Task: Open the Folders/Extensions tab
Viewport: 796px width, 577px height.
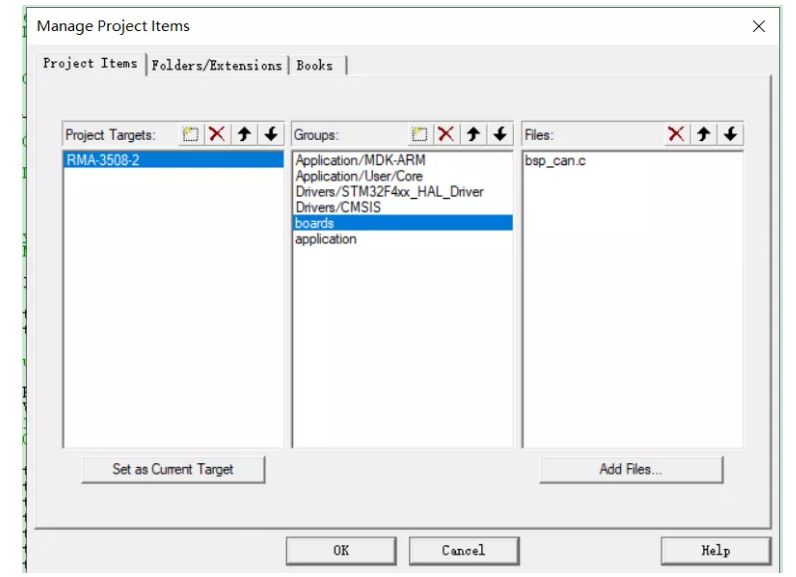Action: point(217,65)
